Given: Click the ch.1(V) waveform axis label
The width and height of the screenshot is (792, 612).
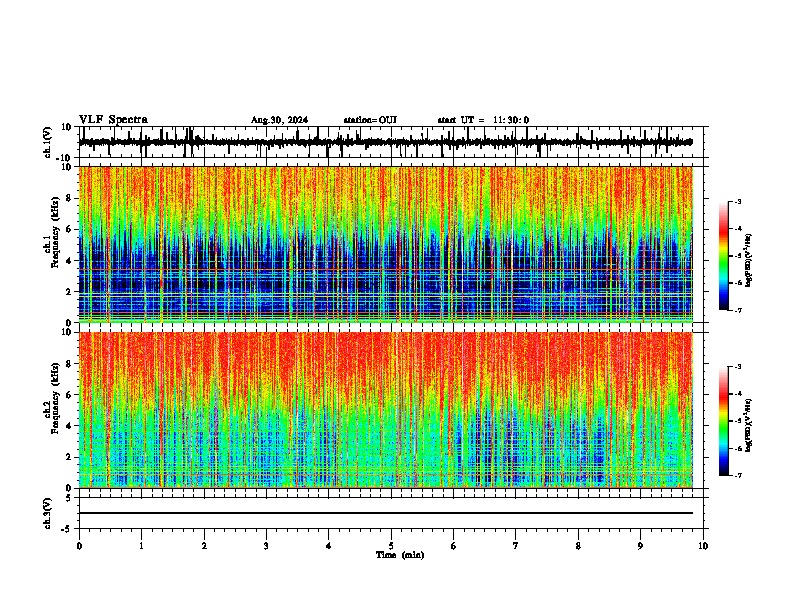Looking at the screenshot, I should pos(48,142).
